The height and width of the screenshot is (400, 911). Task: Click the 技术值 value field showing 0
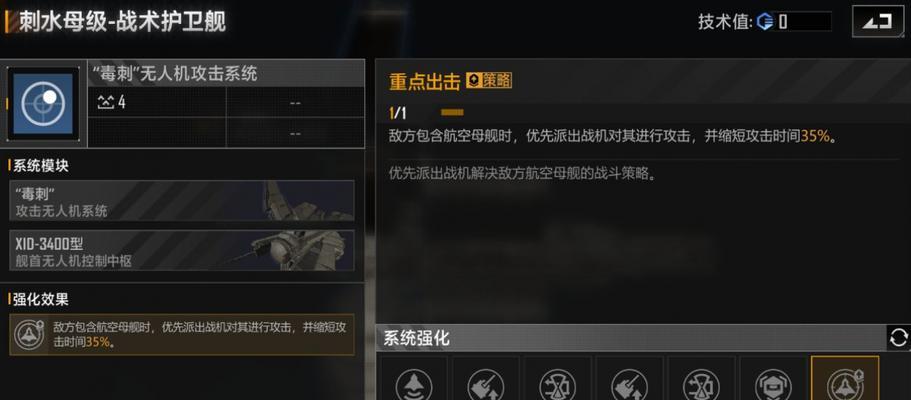point(805,23)
